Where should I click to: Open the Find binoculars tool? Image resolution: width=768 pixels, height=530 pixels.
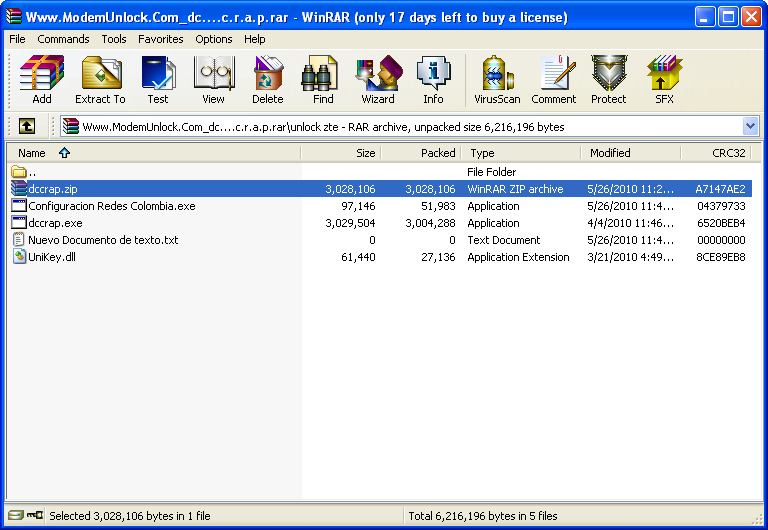[x=322, y=73]
